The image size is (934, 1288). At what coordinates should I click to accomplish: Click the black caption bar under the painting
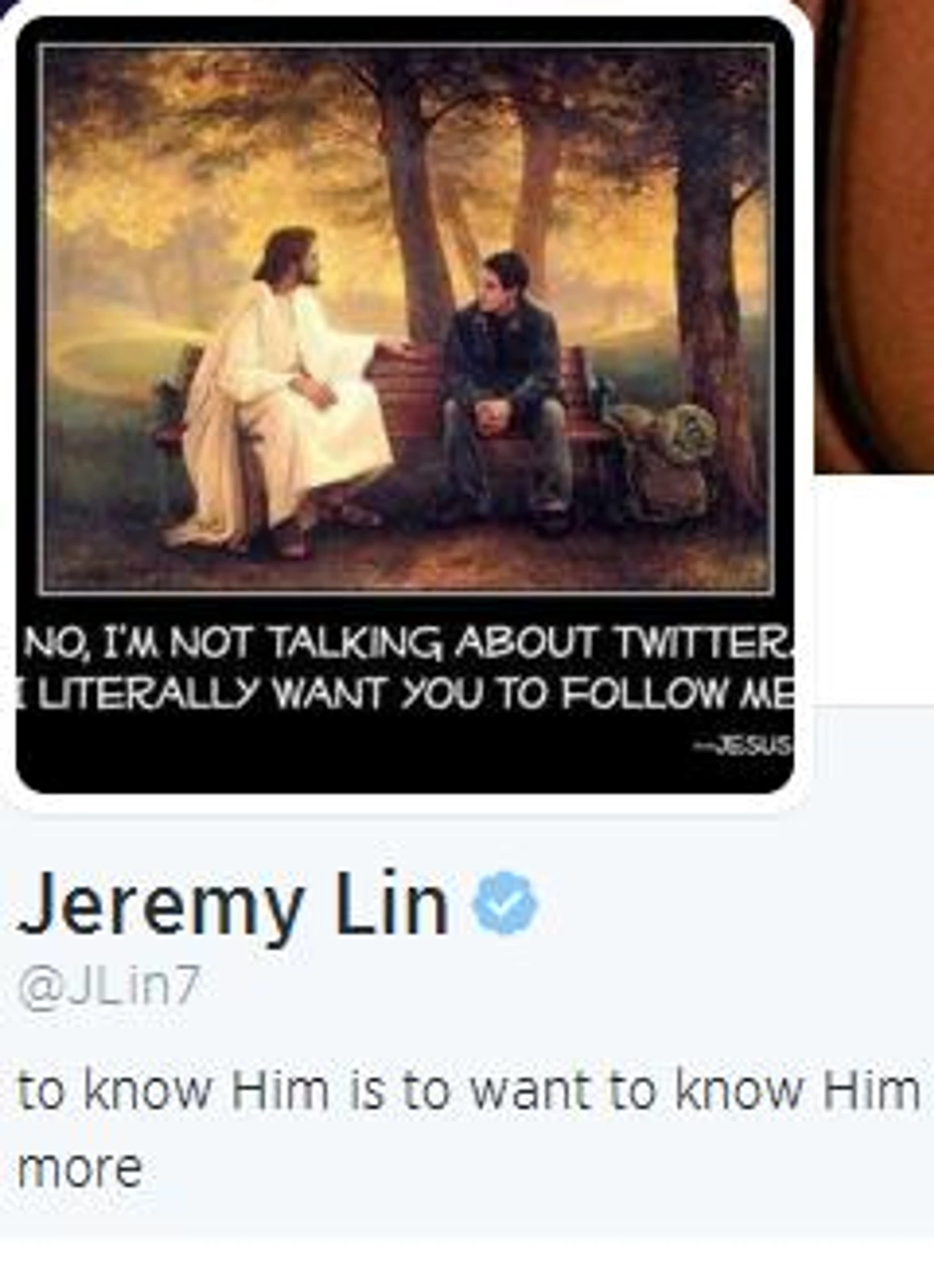(x=405, y=697)
